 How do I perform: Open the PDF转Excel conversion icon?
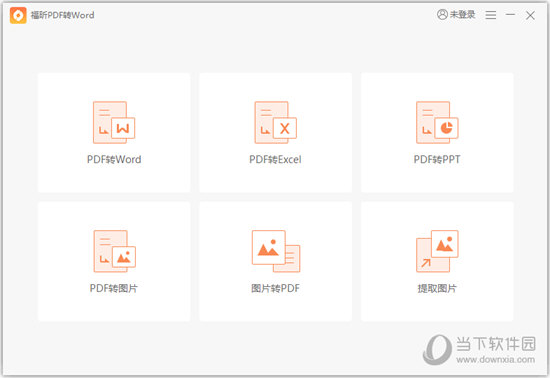pyautogui.click(x=275, y=122)
